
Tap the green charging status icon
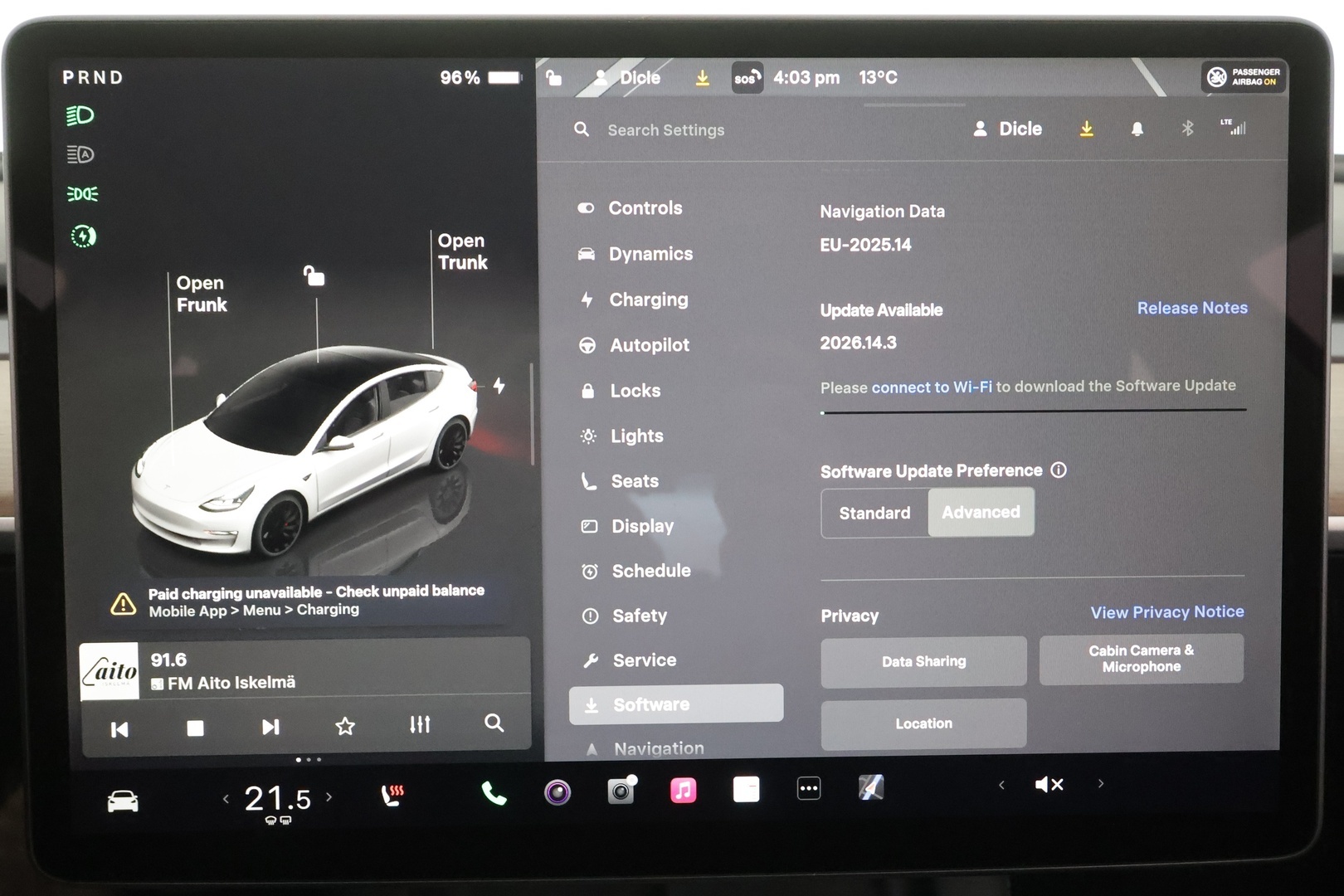83,236
